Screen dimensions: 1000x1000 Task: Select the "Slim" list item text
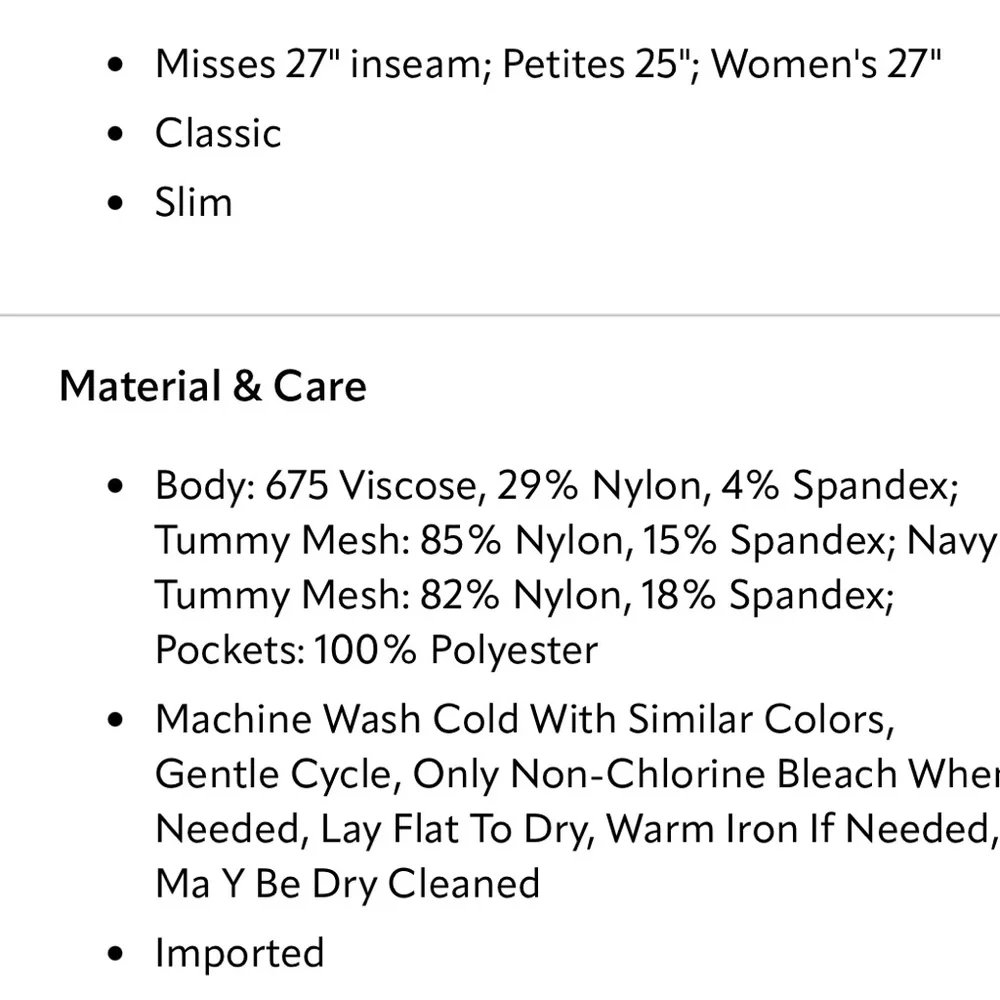pyautogui.click(x=193, y=202)
